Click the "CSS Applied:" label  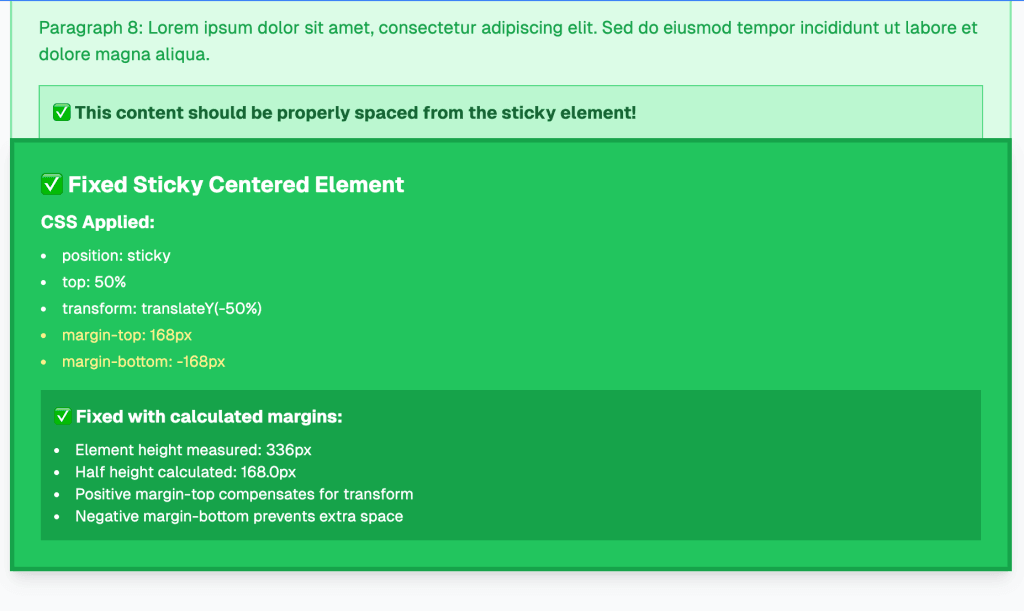tap(98, 222)
